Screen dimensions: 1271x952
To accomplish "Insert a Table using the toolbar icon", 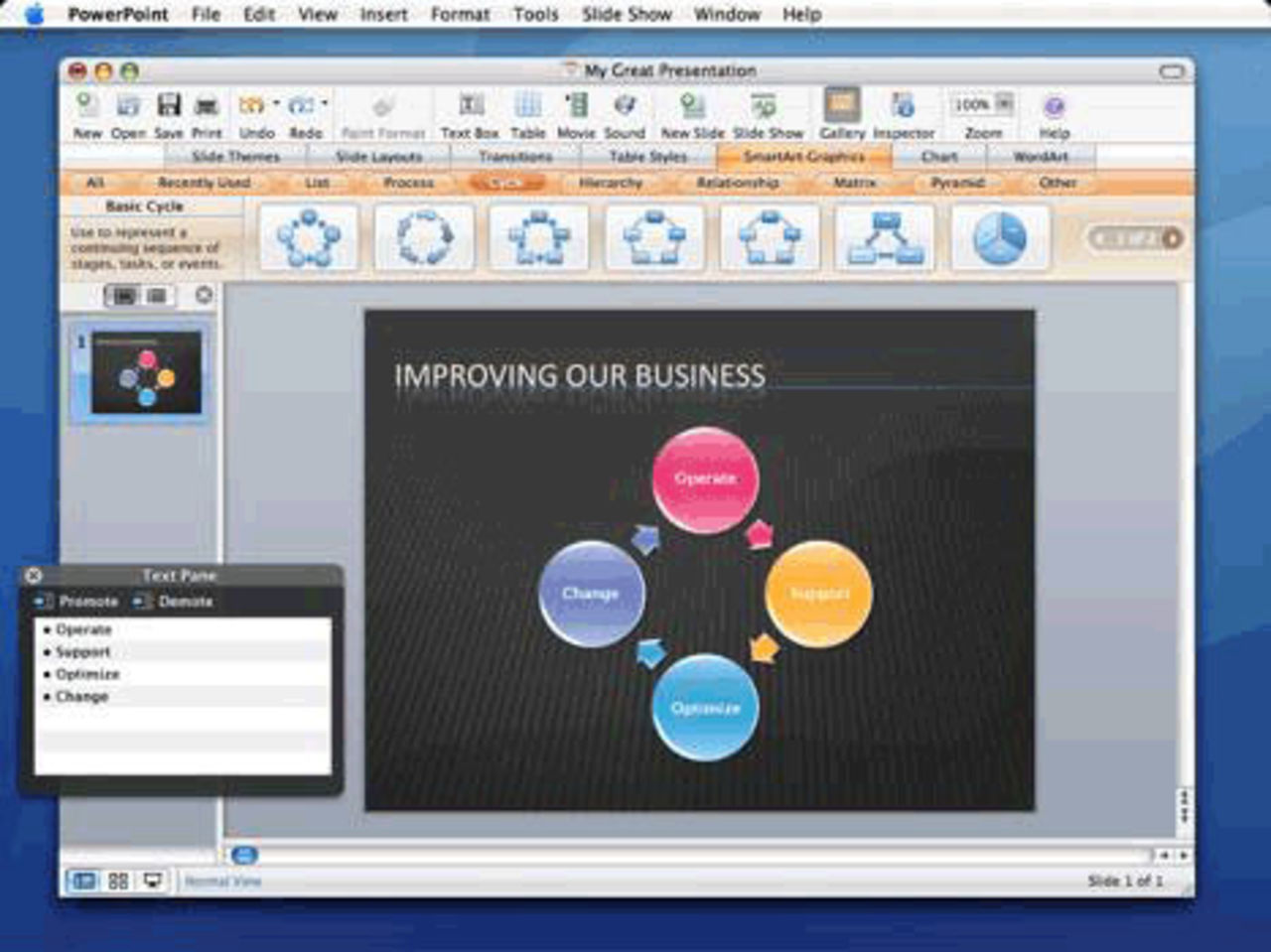I will pyautogui.click(x=527, y=106).
